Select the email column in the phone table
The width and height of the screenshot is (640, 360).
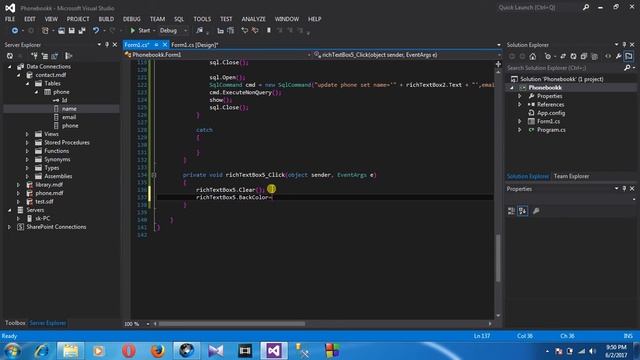point(69,117)
